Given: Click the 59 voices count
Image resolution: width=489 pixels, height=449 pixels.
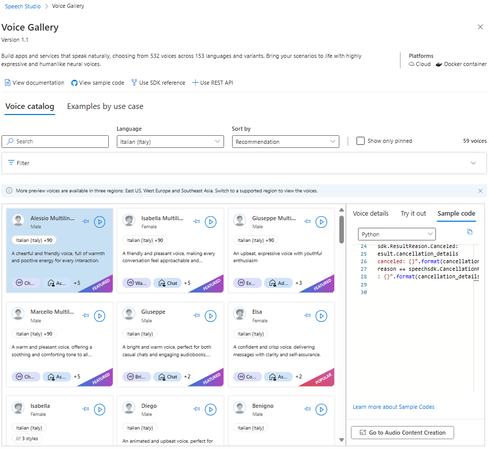Looking at the screenshot, I should 475,141.
